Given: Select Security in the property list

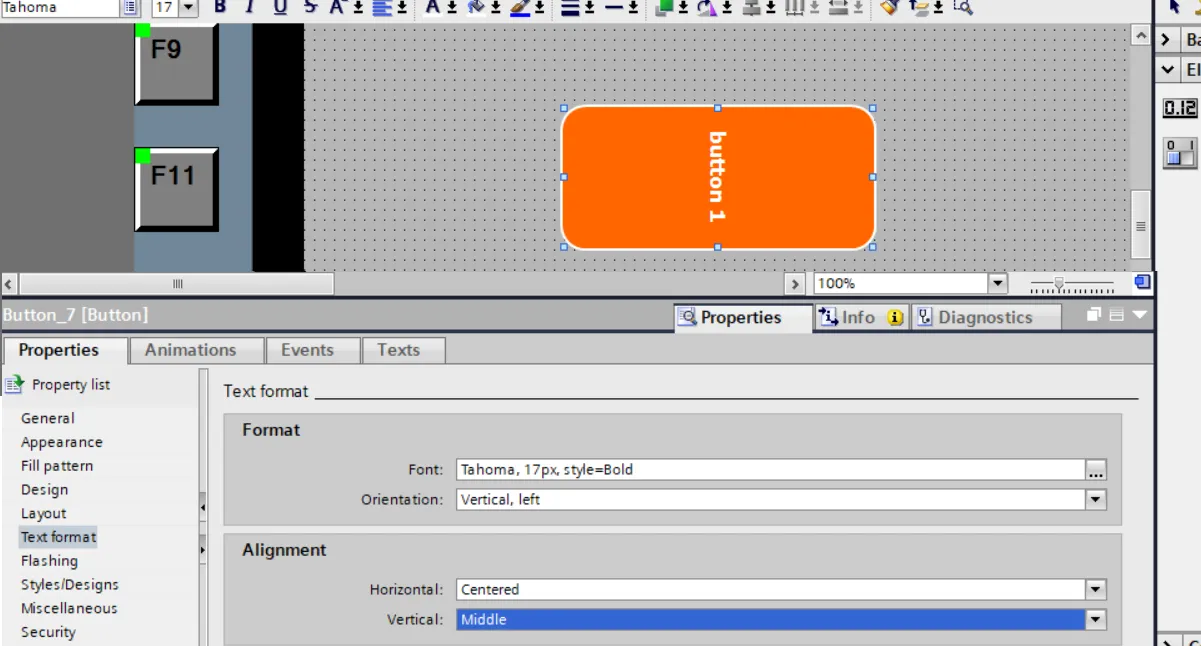Looking at the screenshot, I should tap(48, 632).
